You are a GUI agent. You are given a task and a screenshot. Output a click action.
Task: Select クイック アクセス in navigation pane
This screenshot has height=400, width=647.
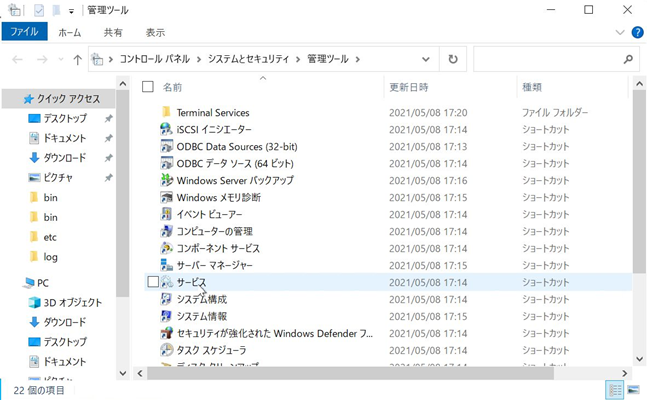[x=59, y=99]
